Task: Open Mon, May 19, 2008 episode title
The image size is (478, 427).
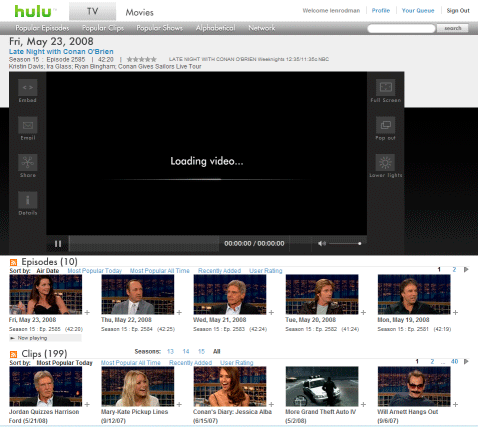Action: coord(403,320)
